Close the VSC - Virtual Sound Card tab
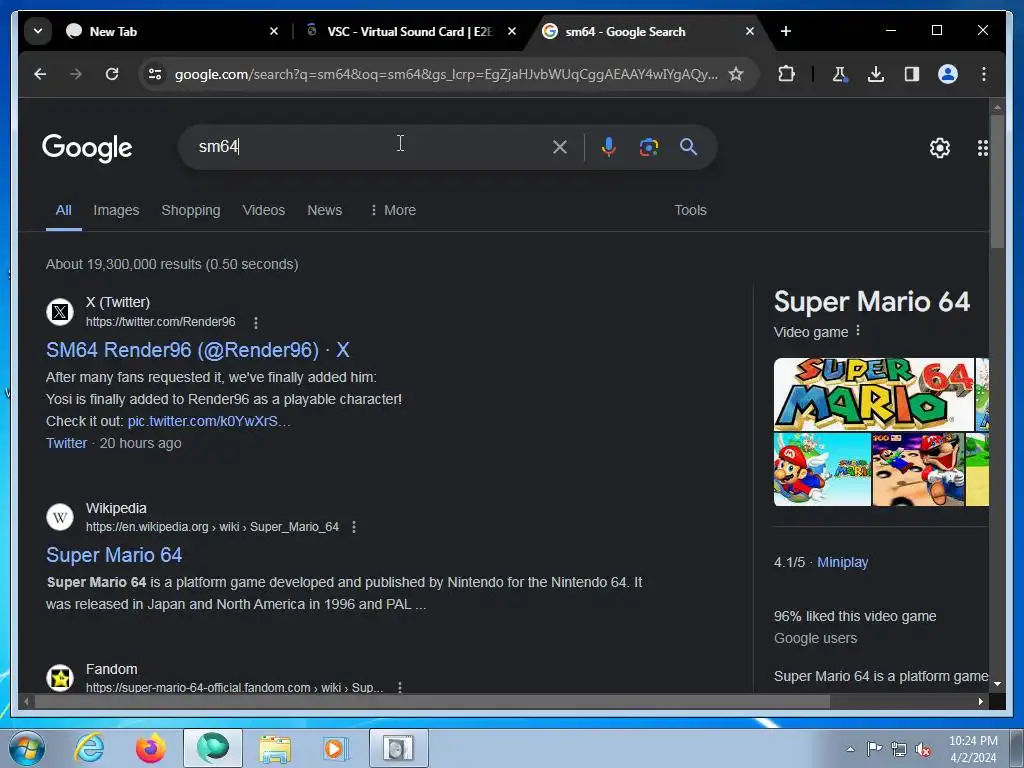This screenshot has height=768, width=1024. pos(512,31)
